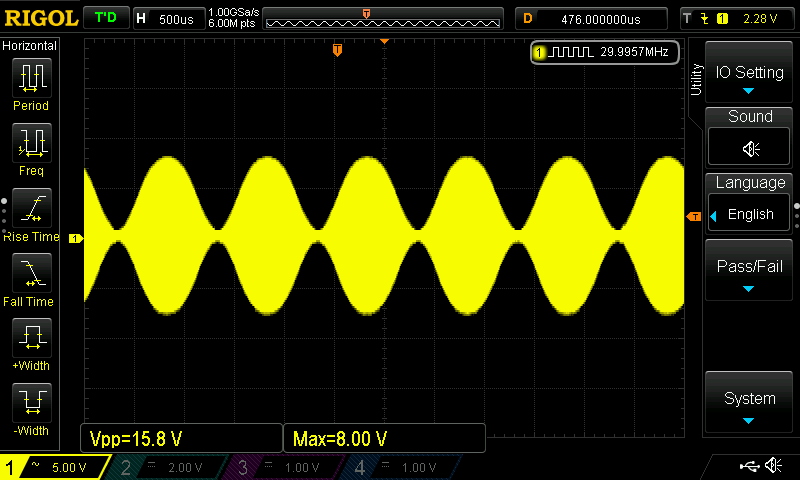This screenshot has height=480, width=800.
Task: Click the 1.00GSa/s sample rate text
Action: [x=234, y=12]
